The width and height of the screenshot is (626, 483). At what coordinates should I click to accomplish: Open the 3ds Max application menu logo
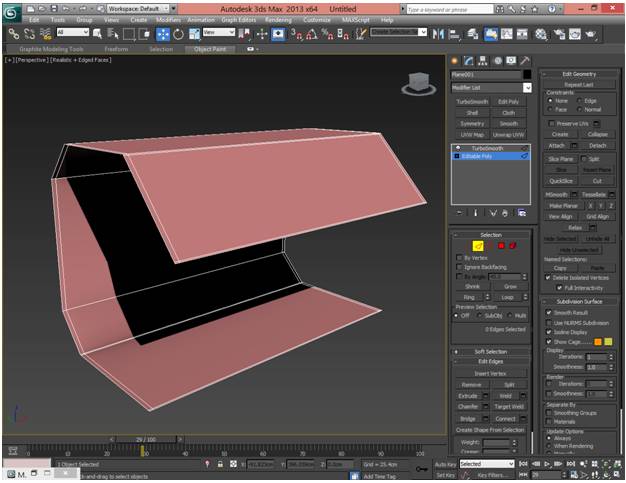(x=11, y=12)
